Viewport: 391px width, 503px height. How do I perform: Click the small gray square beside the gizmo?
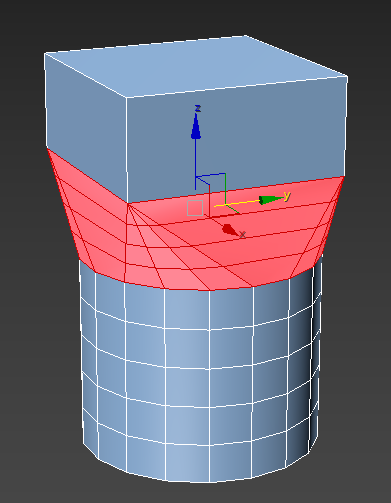(x=195, y=208)
